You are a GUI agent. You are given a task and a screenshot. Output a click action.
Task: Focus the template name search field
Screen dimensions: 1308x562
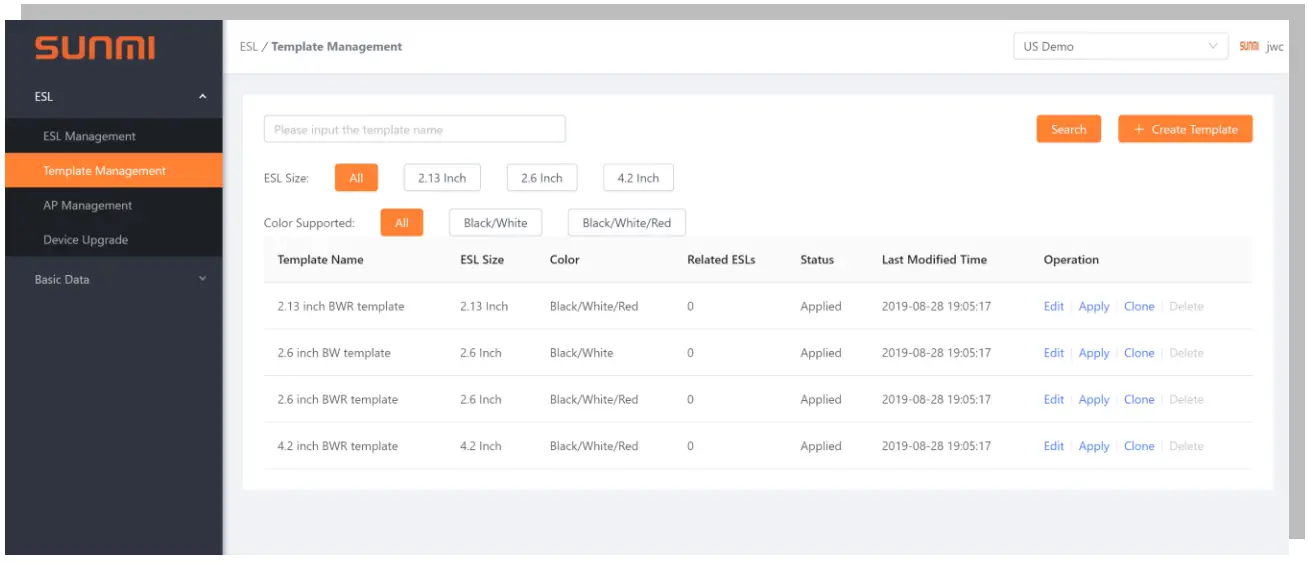(414, 129)
